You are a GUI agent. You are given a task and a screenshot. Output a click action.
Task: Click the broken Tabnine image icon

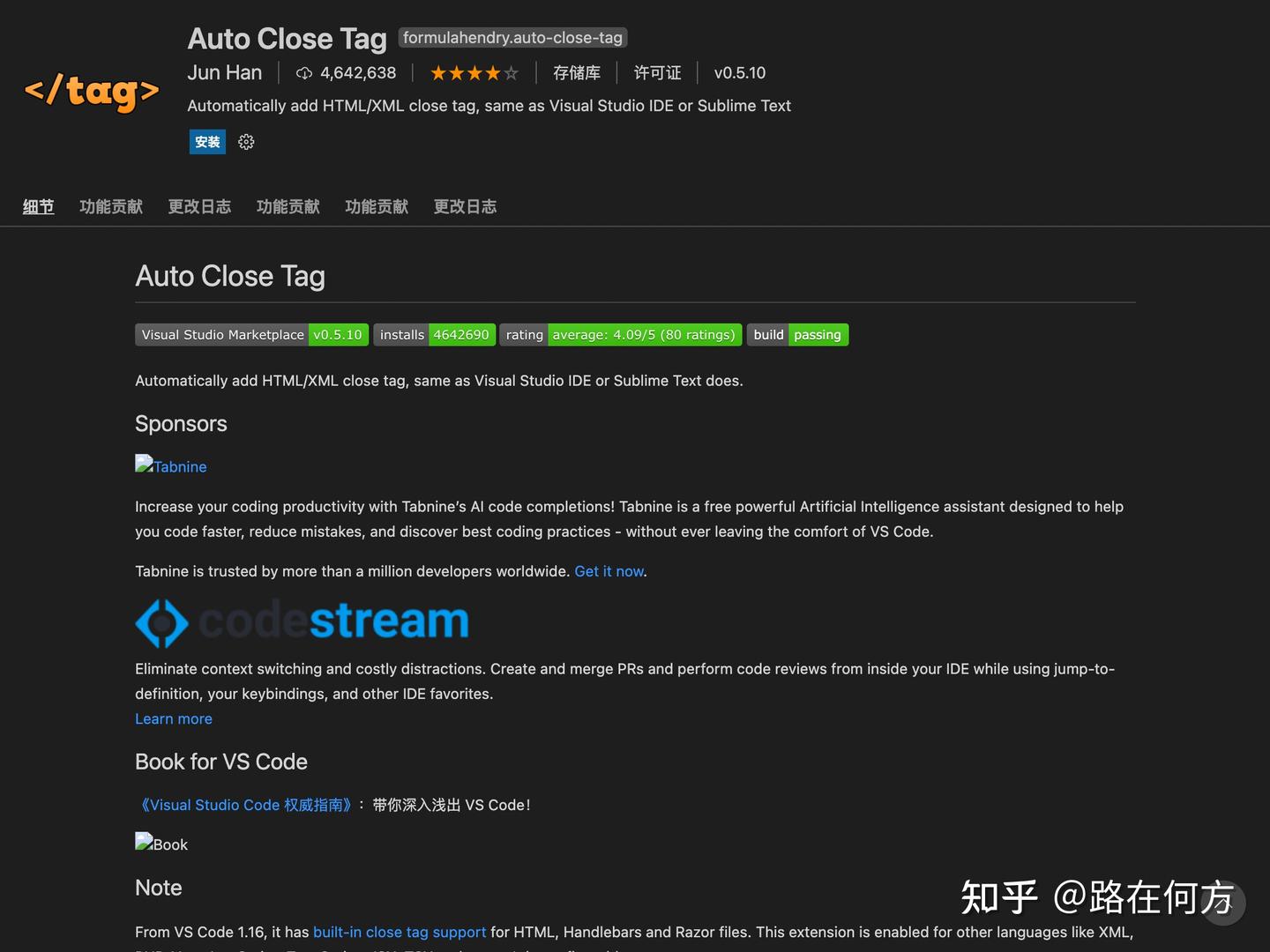pyautogui.click(x=144, y=464)
